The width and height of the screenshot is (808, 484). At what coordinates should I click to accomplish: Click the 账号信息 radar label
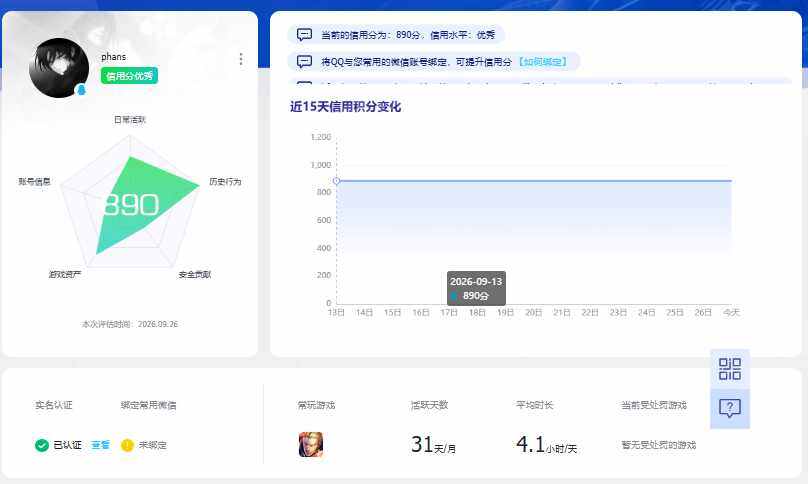point(35,181)
